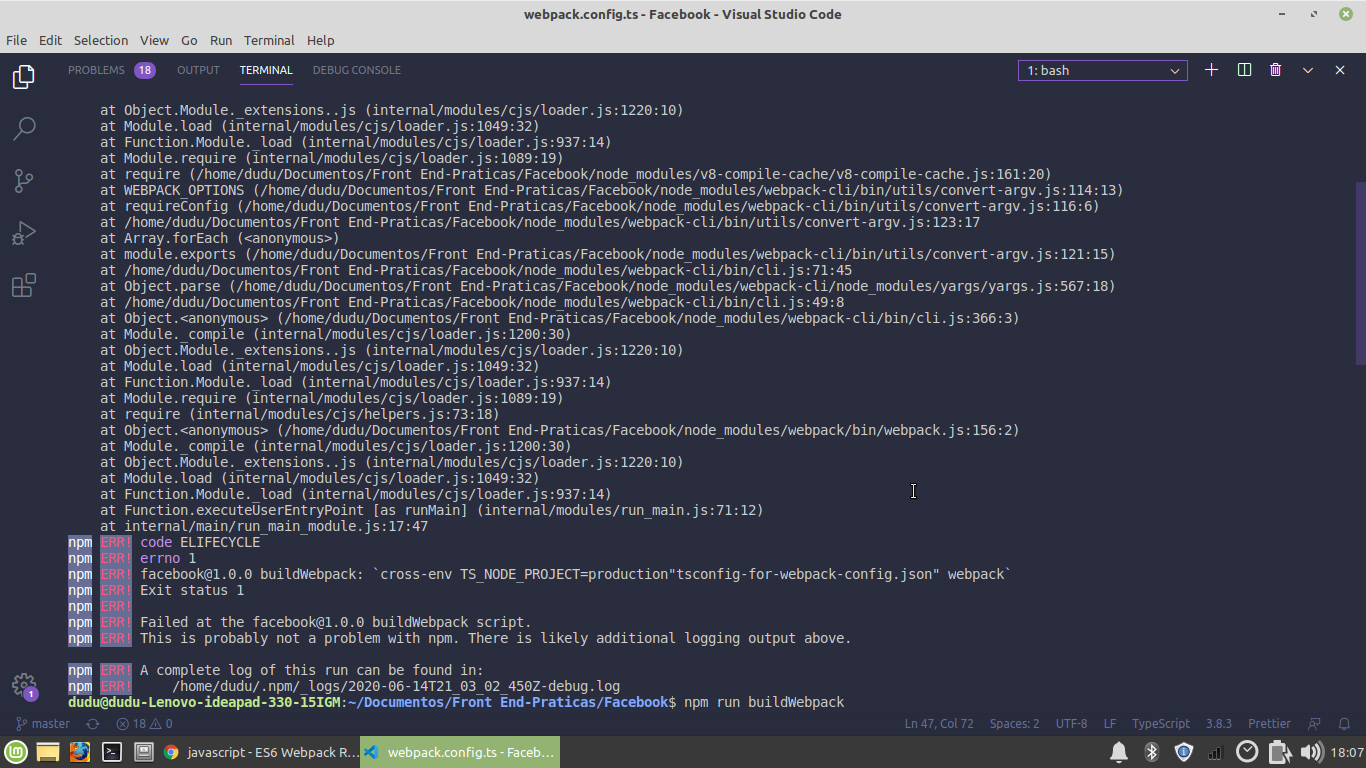
Task: Open the network tray icon
Action: [x=1215, y=752]
